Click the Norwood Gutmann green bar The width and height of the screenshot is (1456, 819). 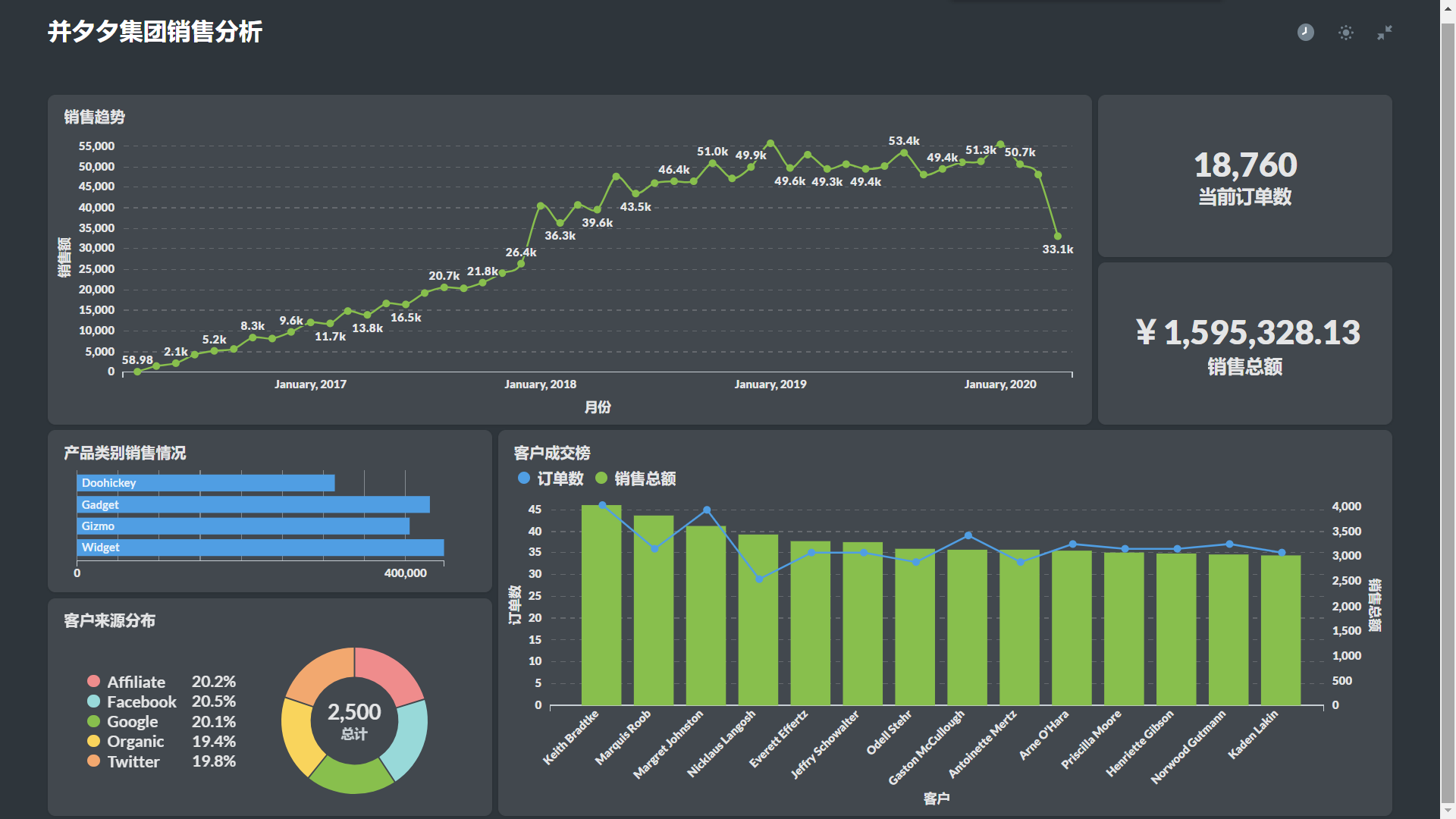1228,629
